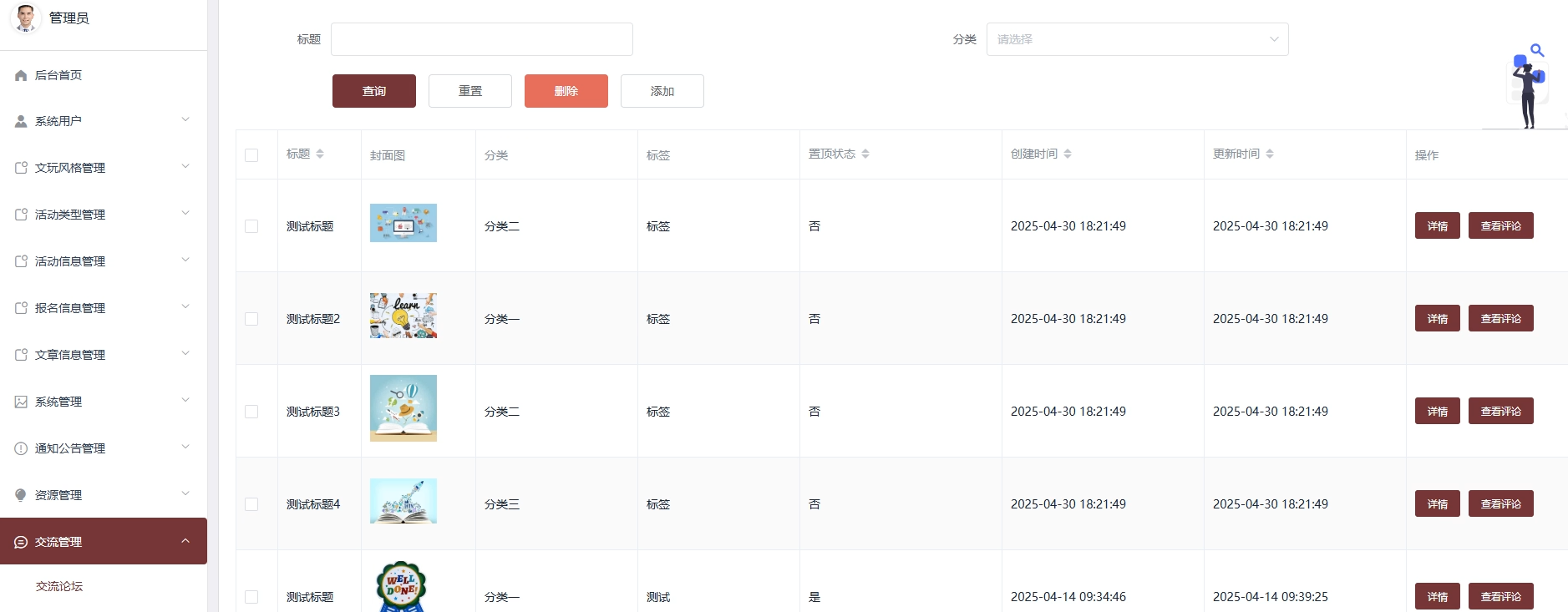Sort by 创建时间 column arrows
The width and height of the screenshot is (1568, 612).
(x=1068, y=154)
